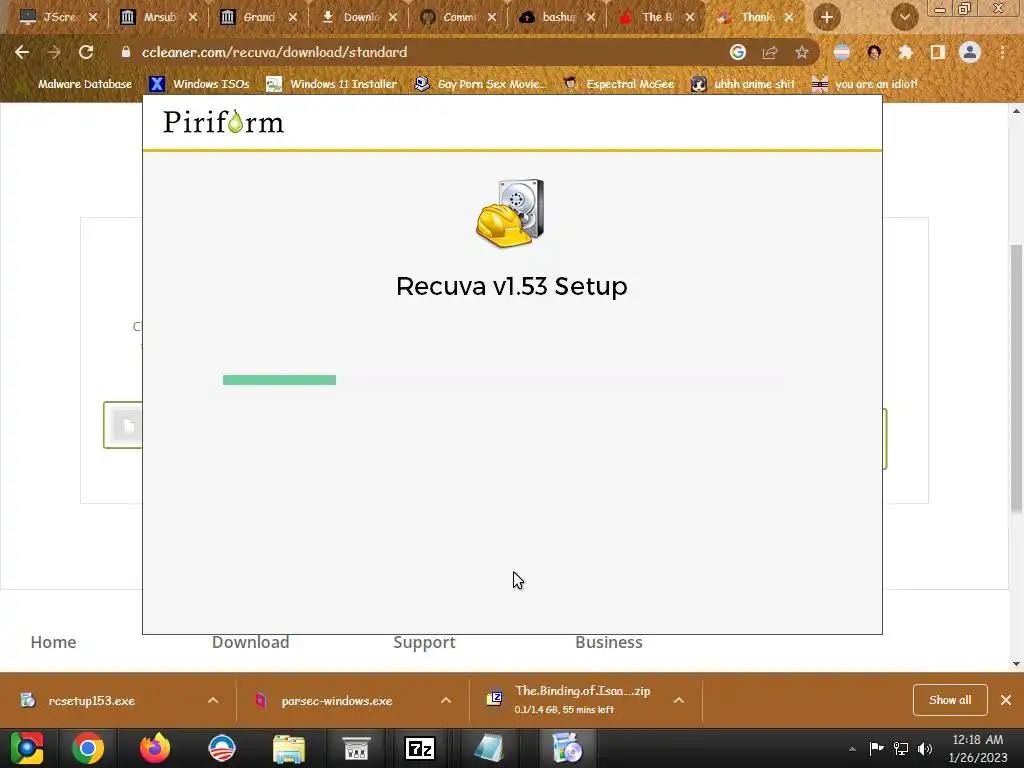Open the trans flag extension icon
The width and height of the screenshot is (1024, 768).
click(842, 52)
